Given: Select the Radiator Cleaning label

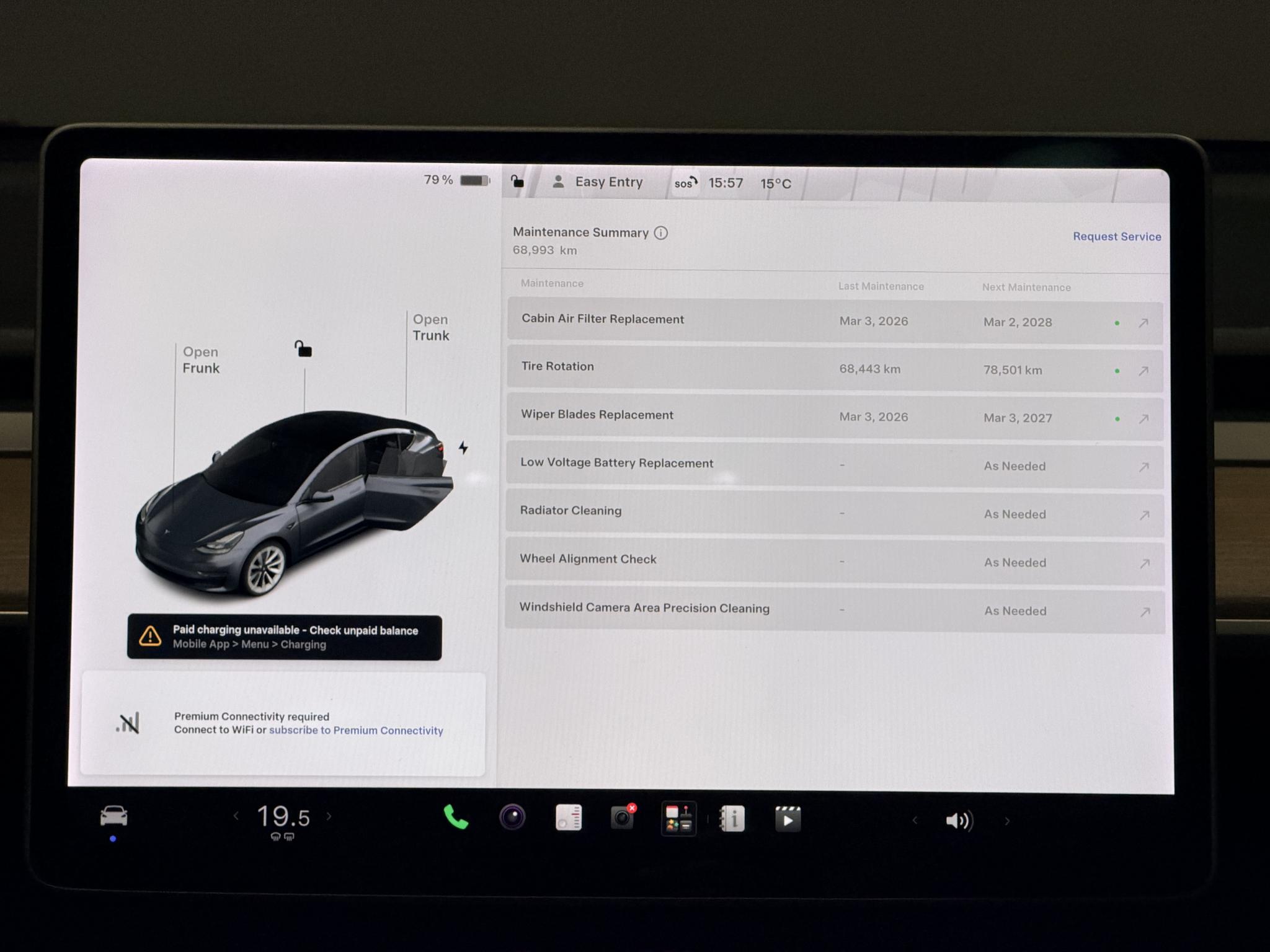Looking at the screenshot, I should click(x=571, y=511).
